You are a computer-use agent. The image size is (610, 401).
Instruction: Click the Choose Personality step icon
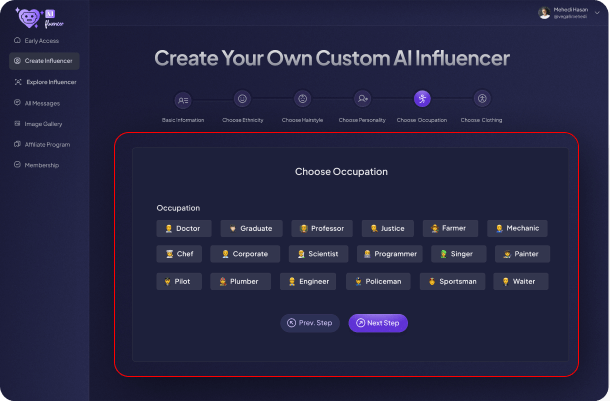point(363,99)
